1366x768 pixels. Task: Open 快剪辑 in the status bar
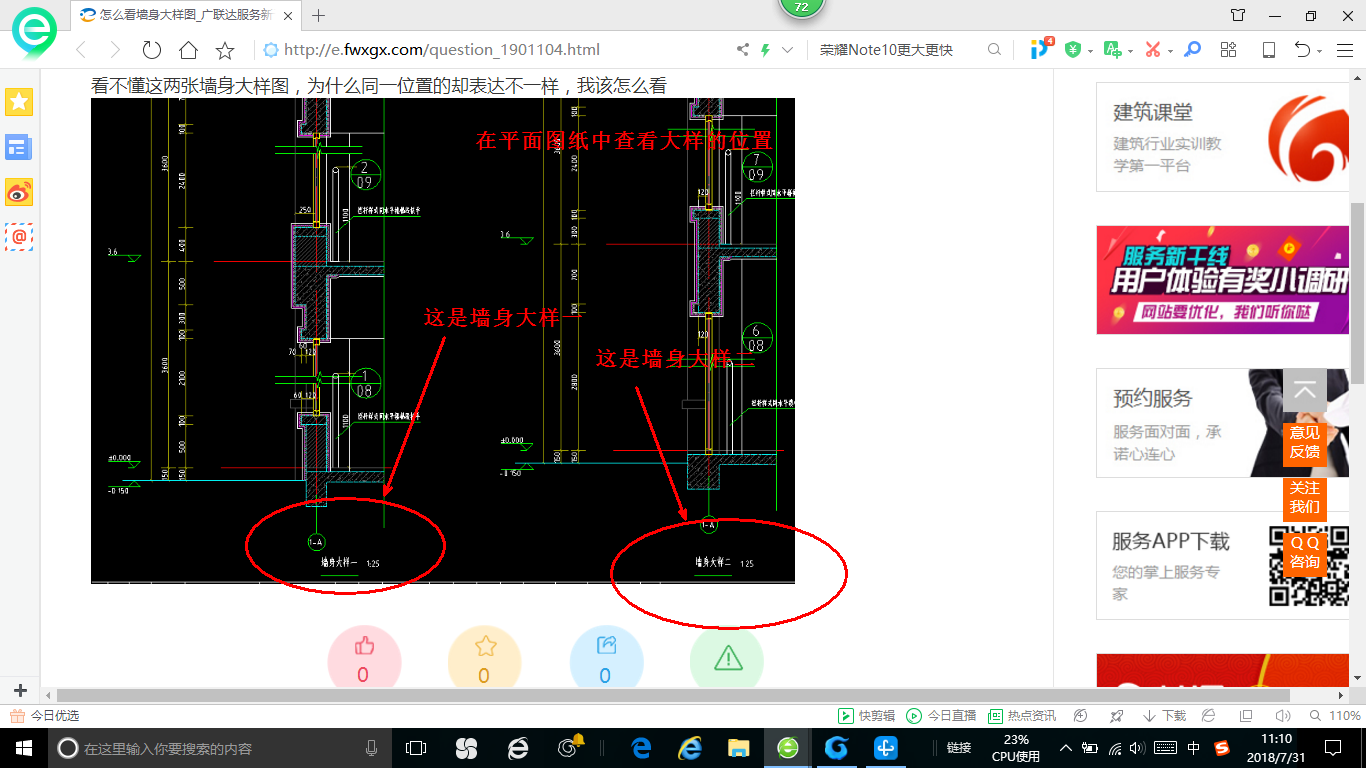click(x=867, y=716)
